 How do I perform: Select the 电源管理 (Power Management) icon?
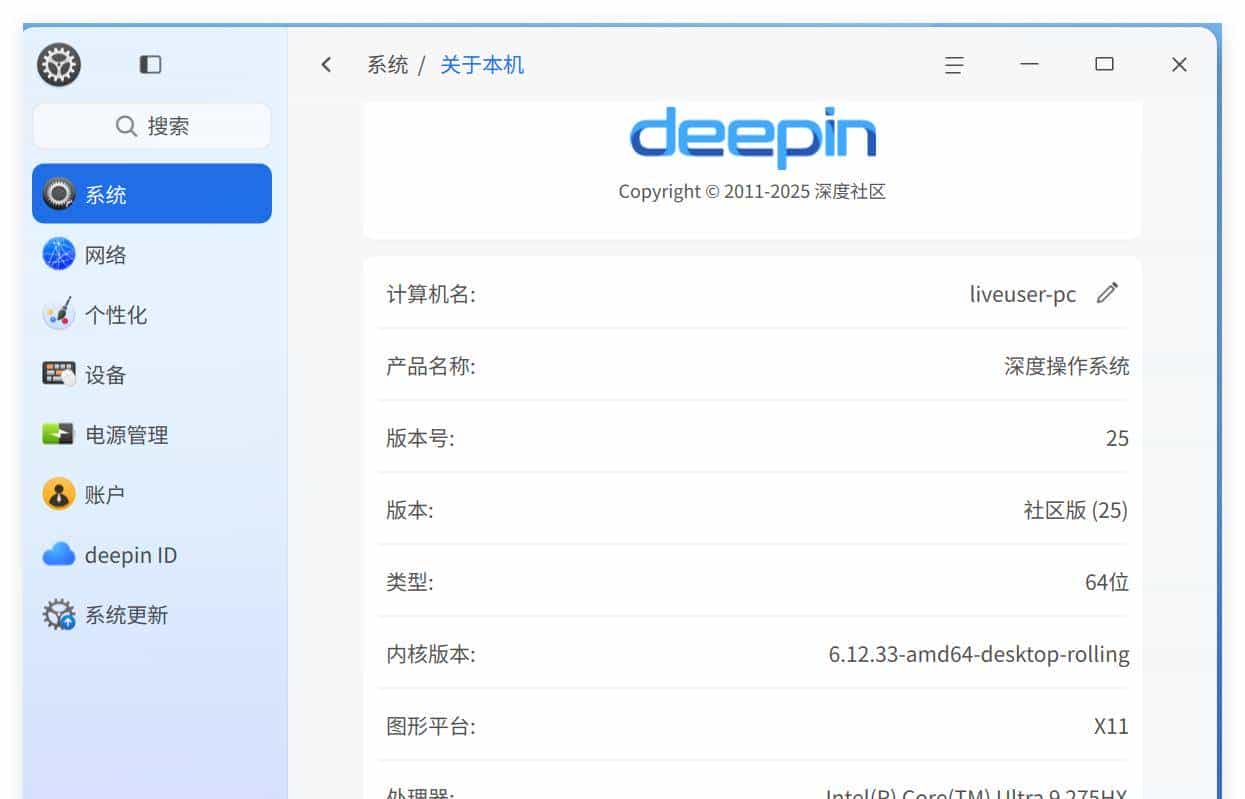[x=59, y=434]
